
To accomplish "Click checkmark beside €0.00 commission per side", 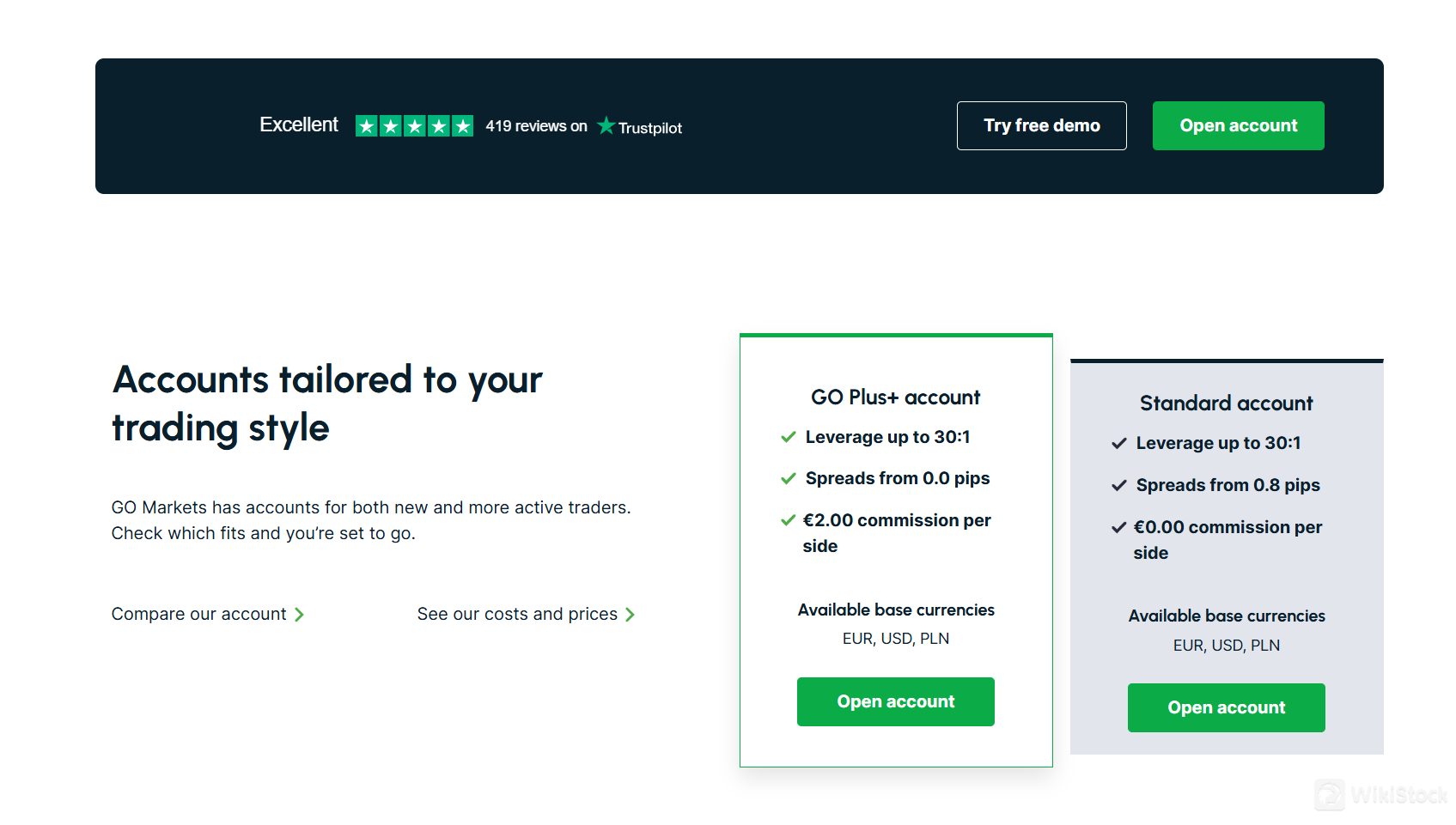I will pos(1118,527).
